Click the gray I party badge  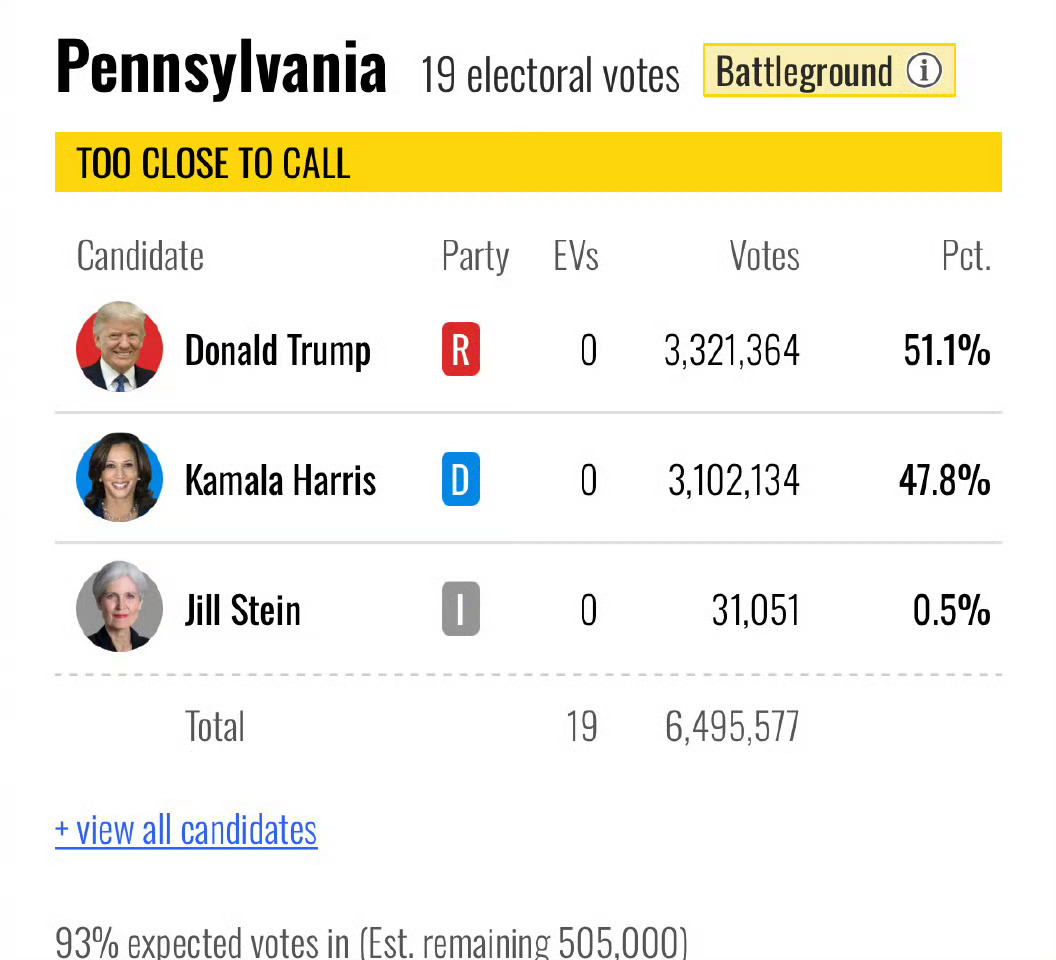[x=461, y=609]
